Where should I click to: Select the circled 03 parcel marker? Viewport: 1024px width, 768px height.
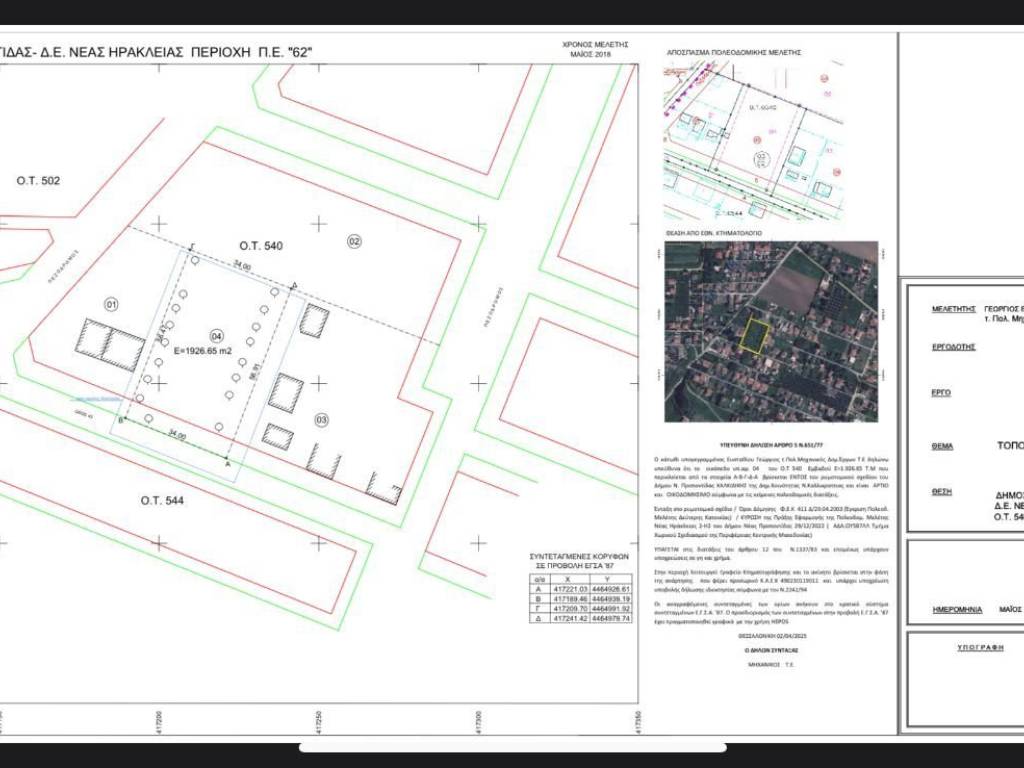click(321, 418)
